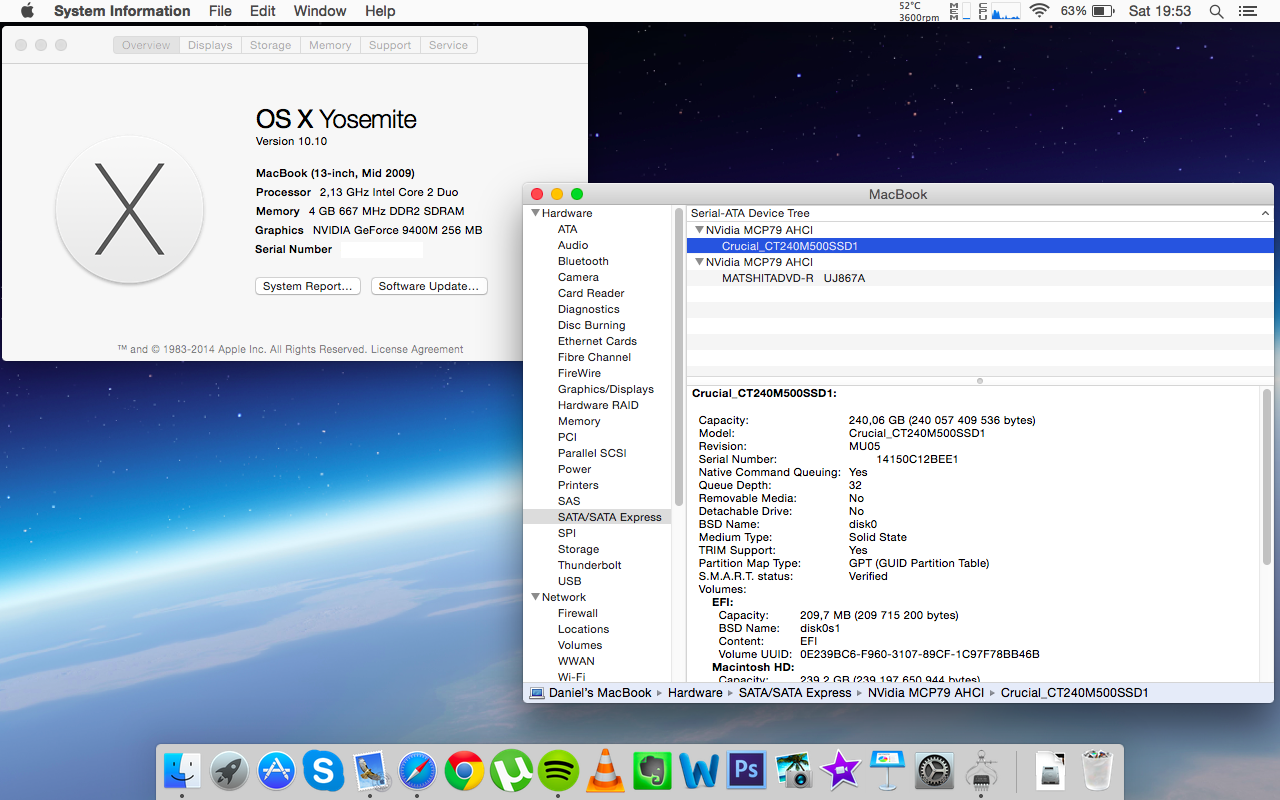Launch iMovie star icon in Dock

(x=840, y=770)
